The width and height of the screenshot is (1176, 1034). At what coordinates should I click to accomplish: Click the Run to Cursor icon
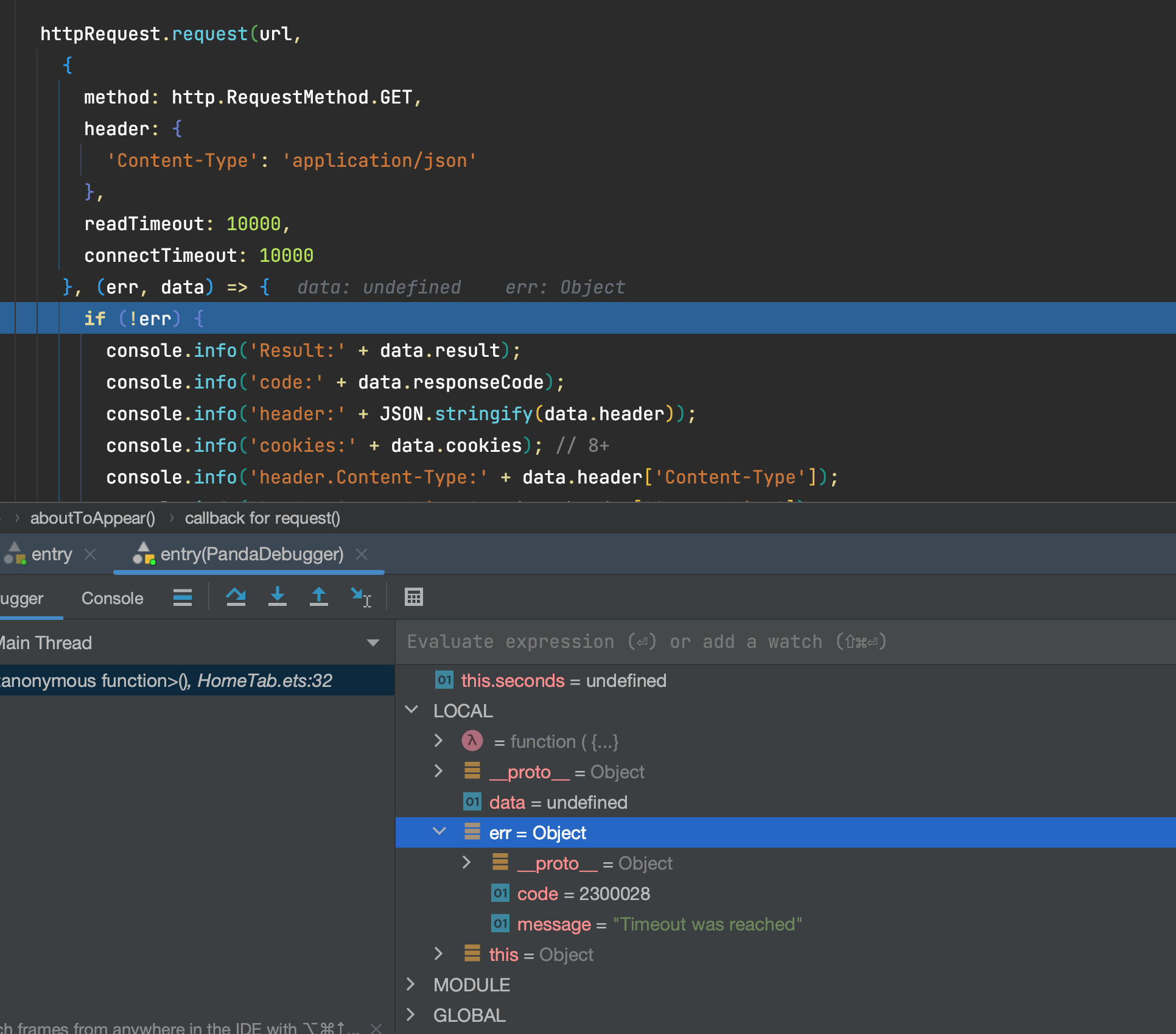(x=361, y=597)
